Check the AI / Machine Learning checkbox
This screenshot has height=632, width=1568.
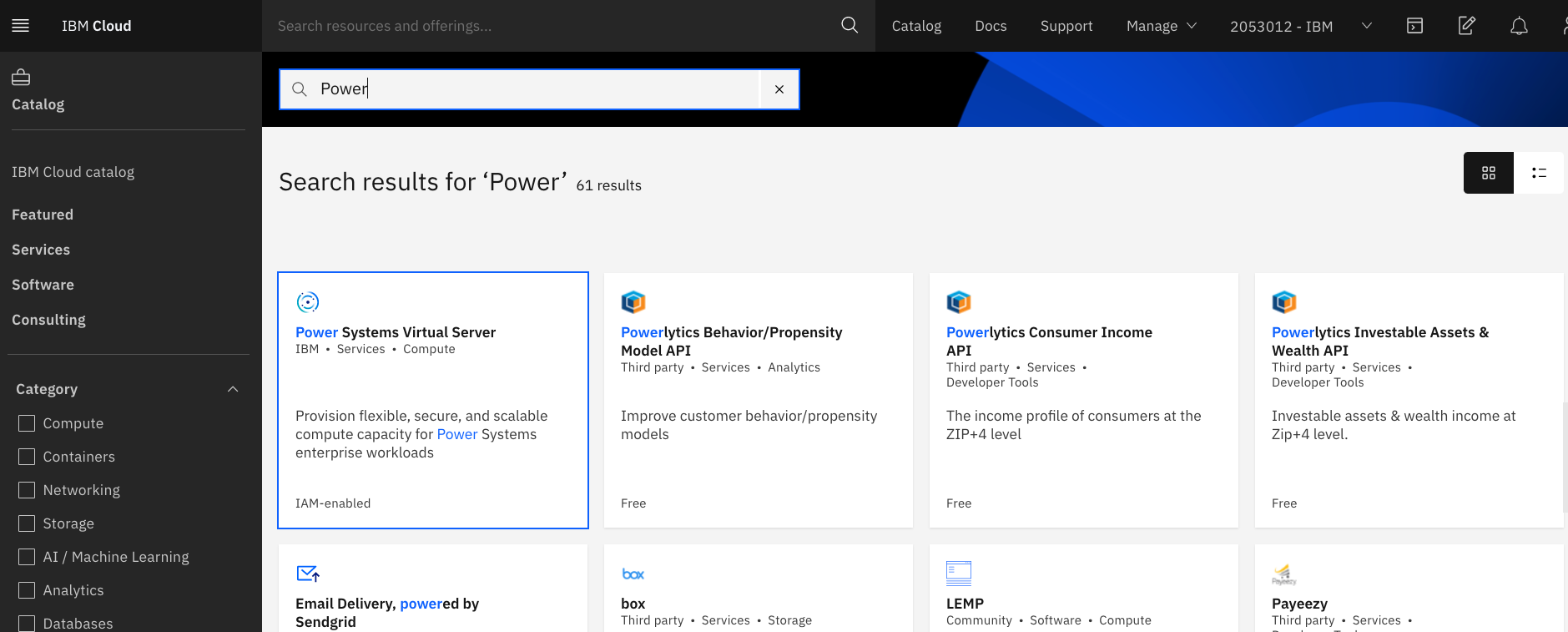(x=27, y=557)
